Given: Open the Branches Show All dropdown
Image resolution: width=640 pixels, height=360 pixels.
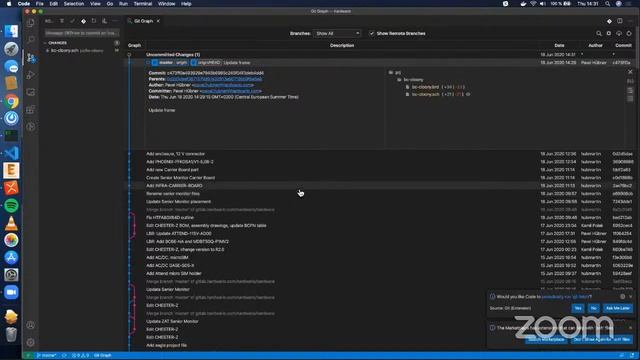Looking at the screenshot, I should [x=337, y=33].
